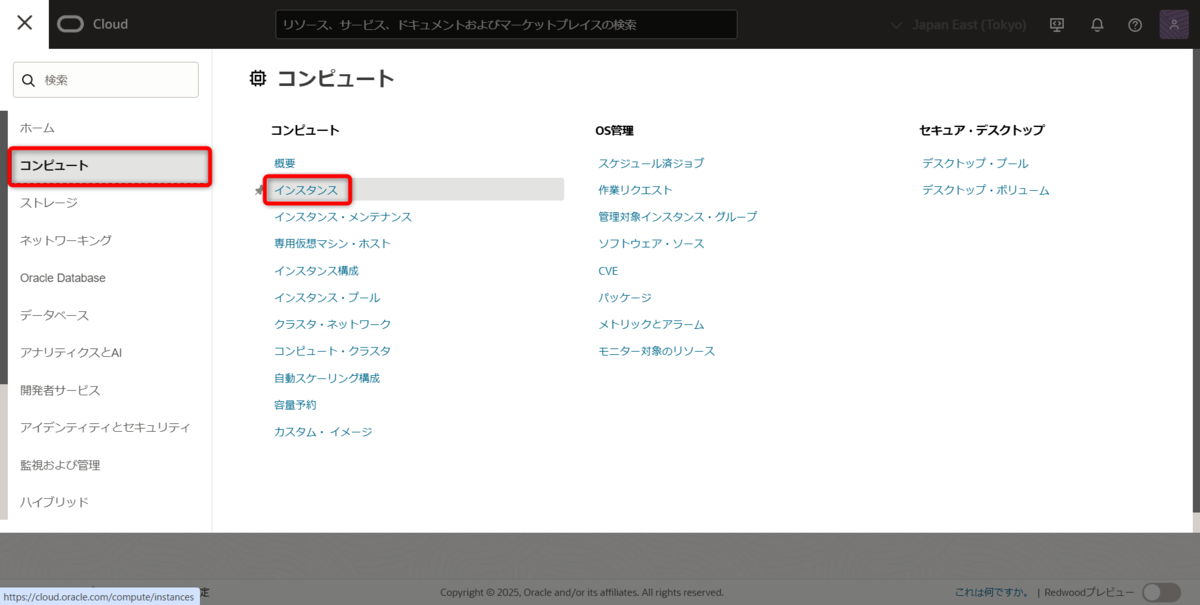
Task: Open パッケージ link
Action: [625, 298]
